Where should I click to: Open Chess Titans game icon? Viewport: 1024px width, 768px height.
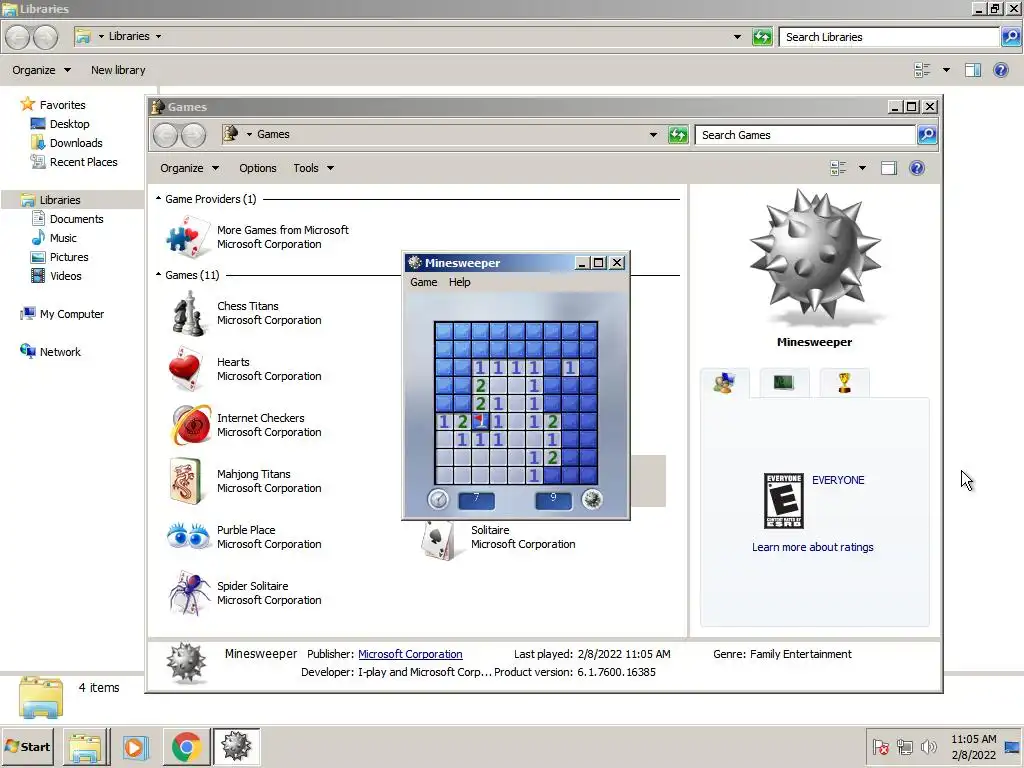pyautogui.click(x=187, y=313)
